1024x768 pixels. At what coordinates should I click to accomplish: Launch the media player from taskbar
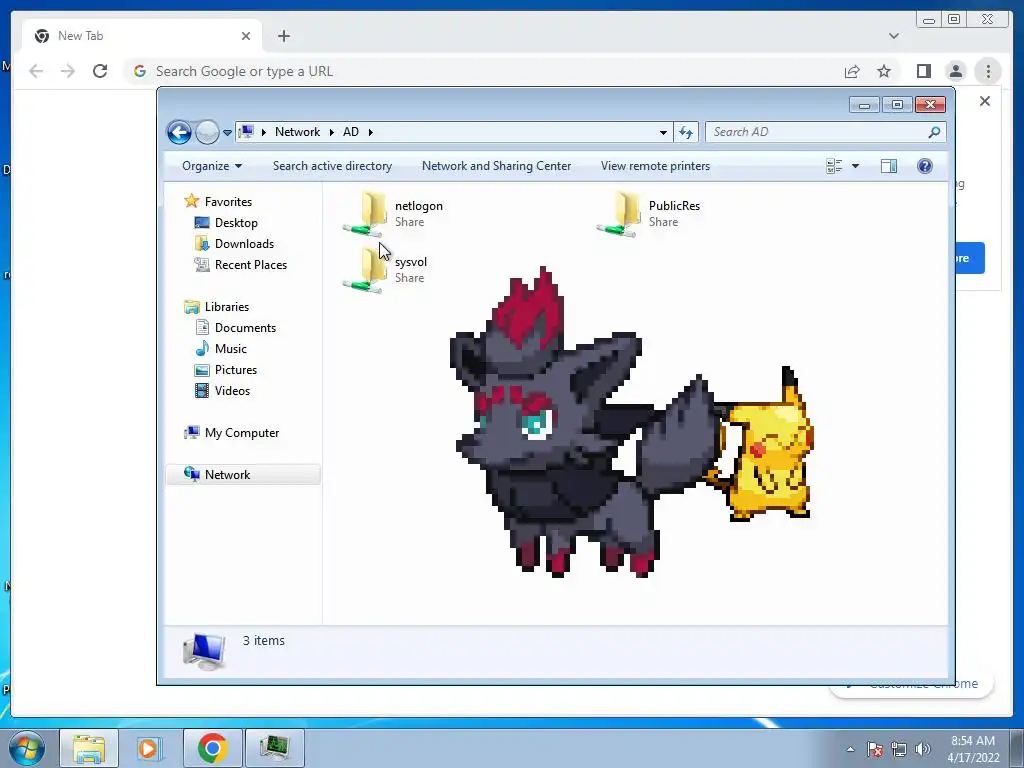(x=150, y=748)
